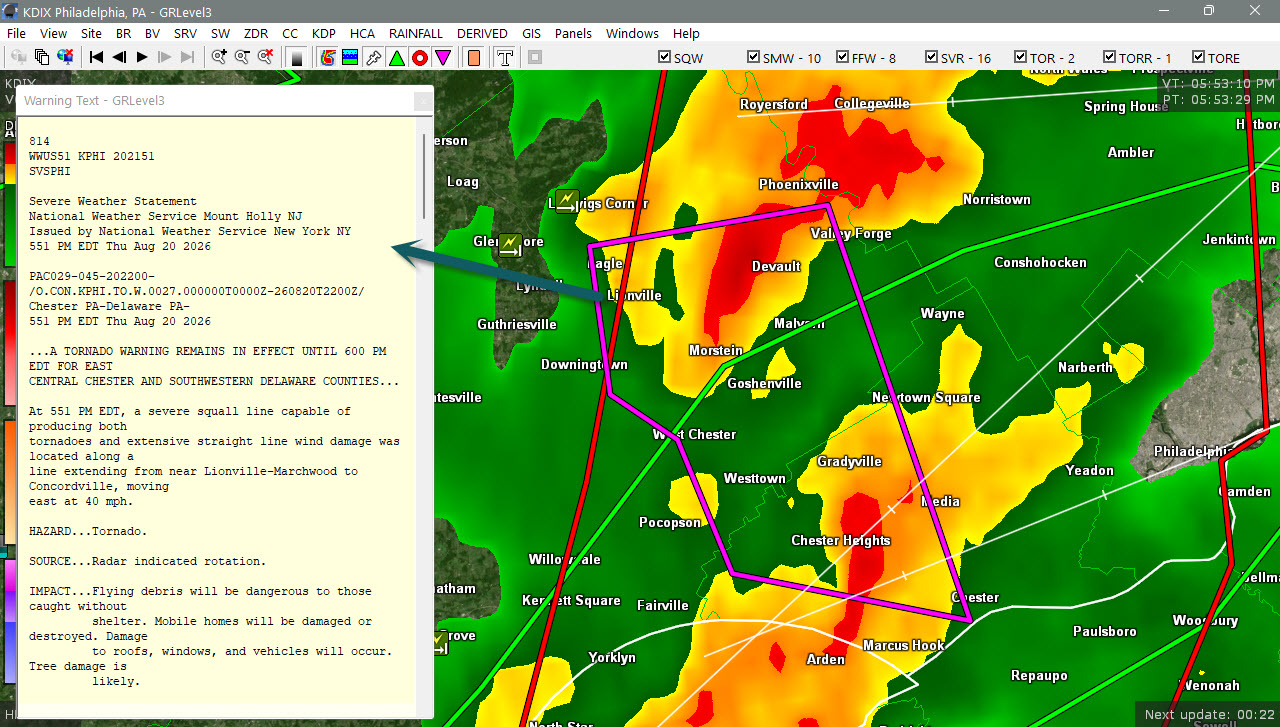Click the copy image to clipboard icon
The width and height of the screenshot is (1280, 727).
click(x=42, y=57)
